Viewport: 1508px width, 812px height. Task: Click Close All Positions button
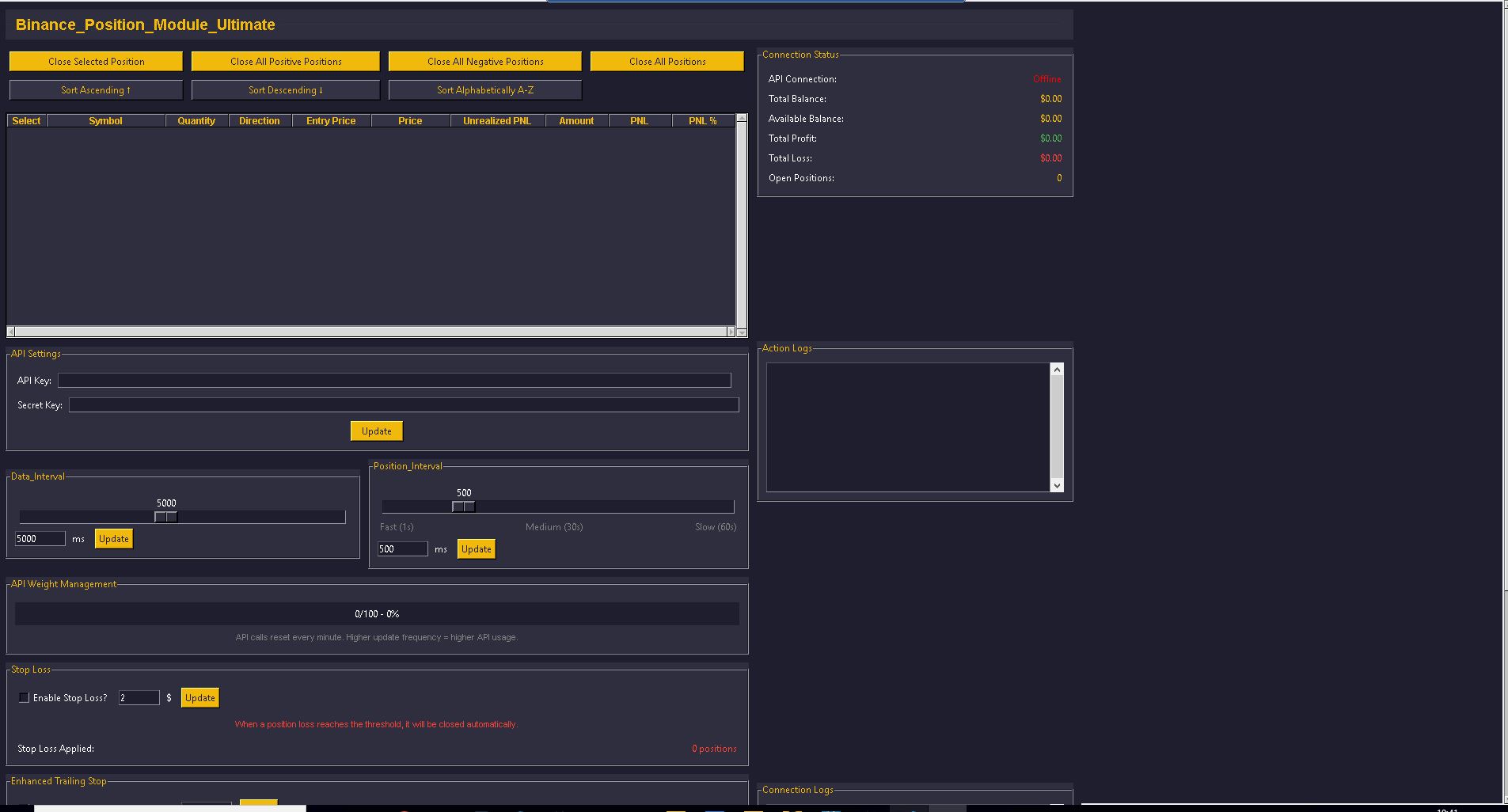(667, 61)
